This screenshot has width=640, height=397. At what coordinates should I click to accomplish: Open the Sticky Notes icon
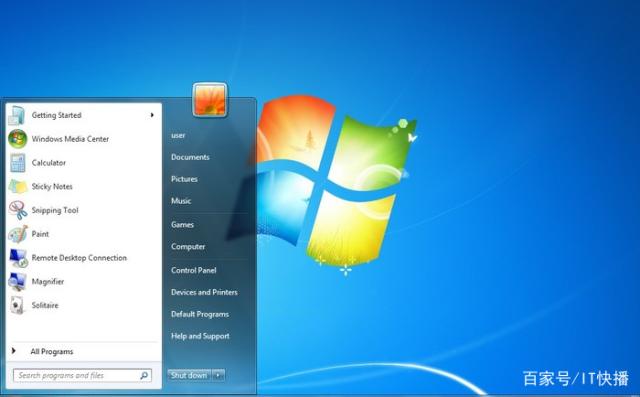click(18, 186)
